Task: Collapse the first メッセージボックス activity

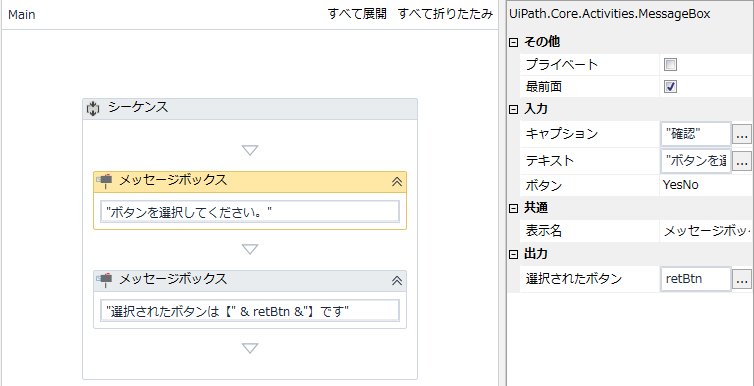Action: tap(397, 181)
